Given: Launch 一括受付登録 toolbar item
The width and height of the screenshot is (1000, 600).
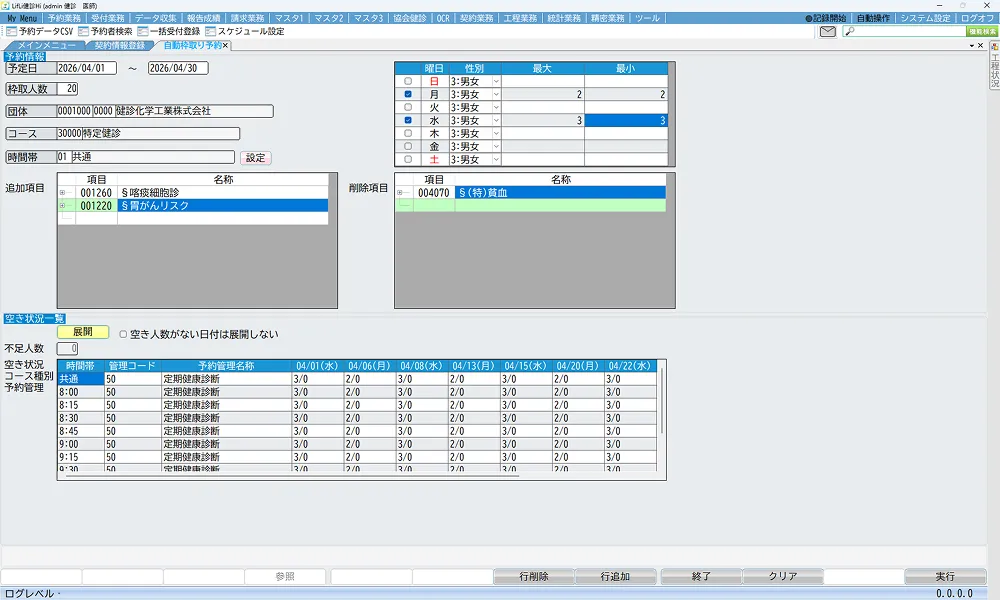Looking at the screenshot, I should (169, 31).
